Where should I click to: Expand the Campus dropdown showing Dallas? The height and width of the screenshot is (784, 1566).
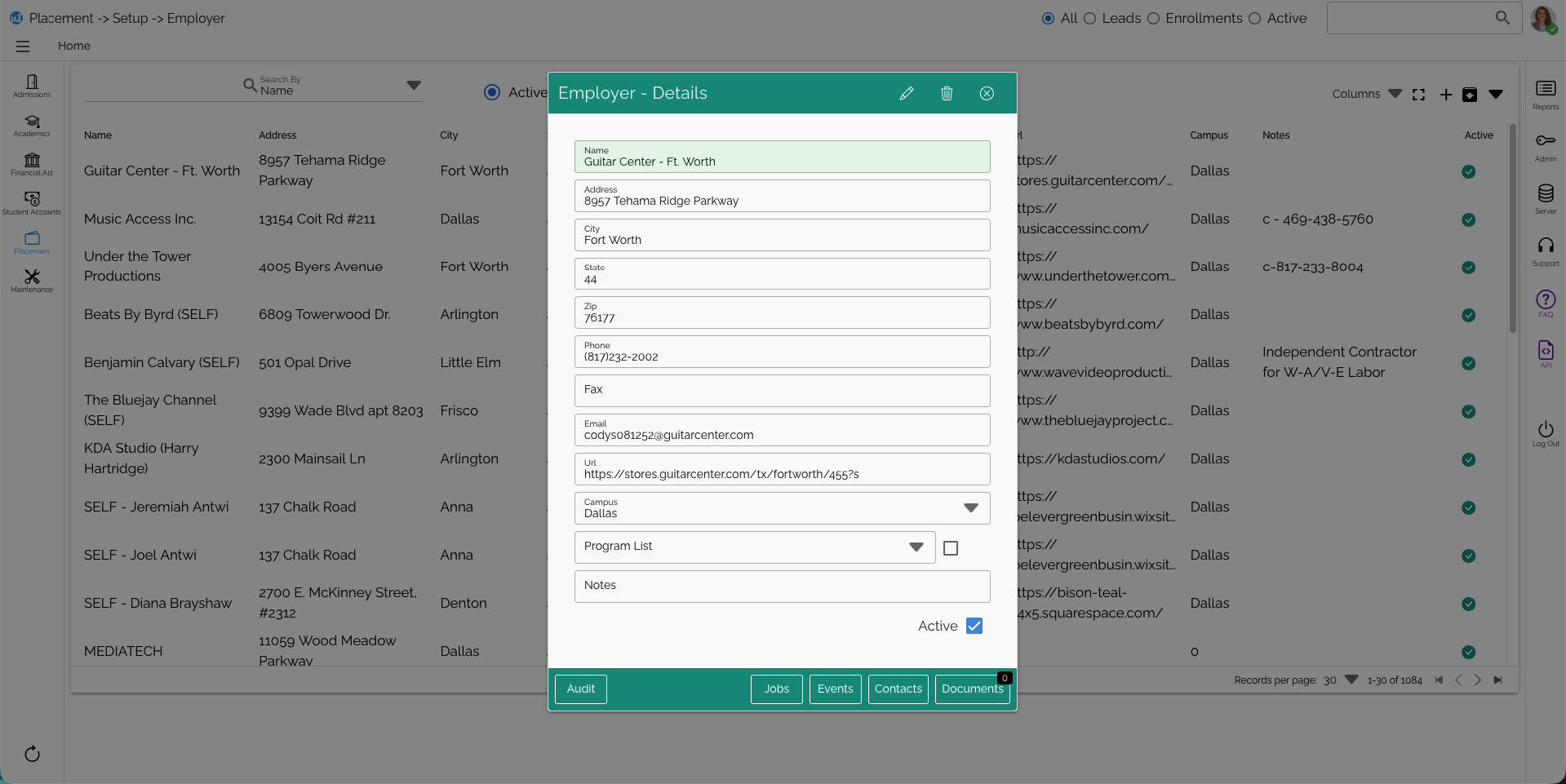tap(970, 508)
